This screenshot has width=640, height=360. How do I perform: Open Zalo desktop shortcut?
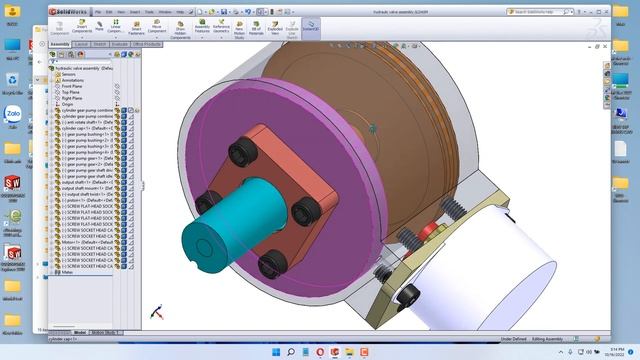[13, 117]
